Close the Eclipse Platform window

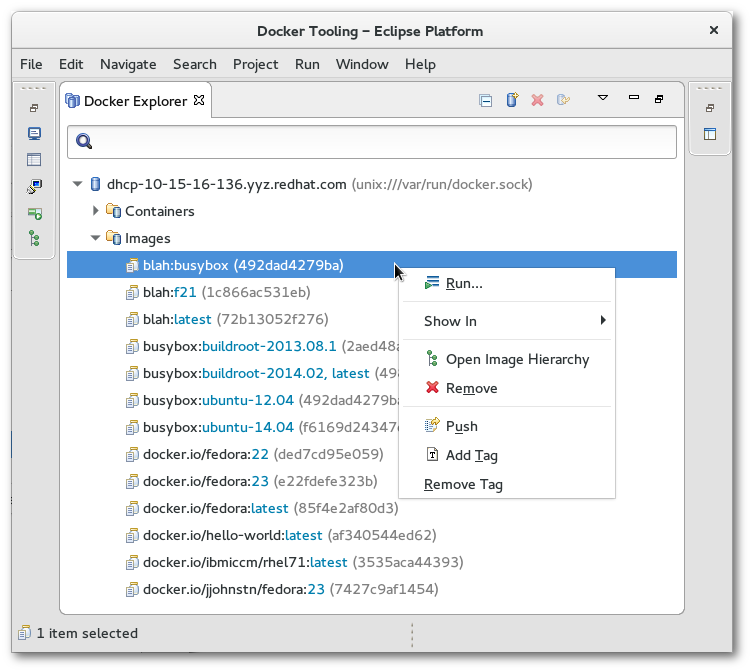tap(714, 30)
